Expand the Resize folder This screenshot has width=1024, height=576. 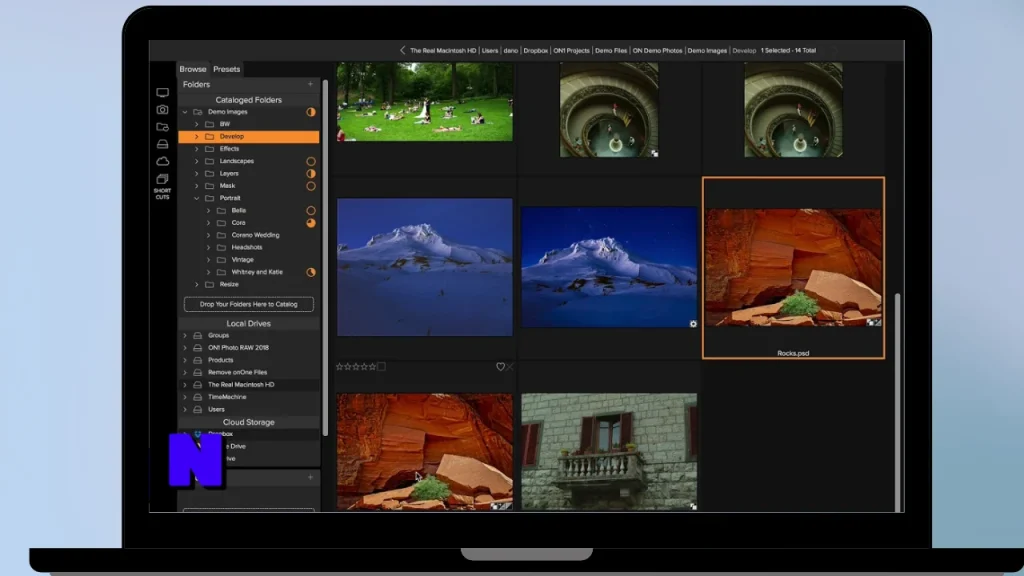tap(197, 285)
